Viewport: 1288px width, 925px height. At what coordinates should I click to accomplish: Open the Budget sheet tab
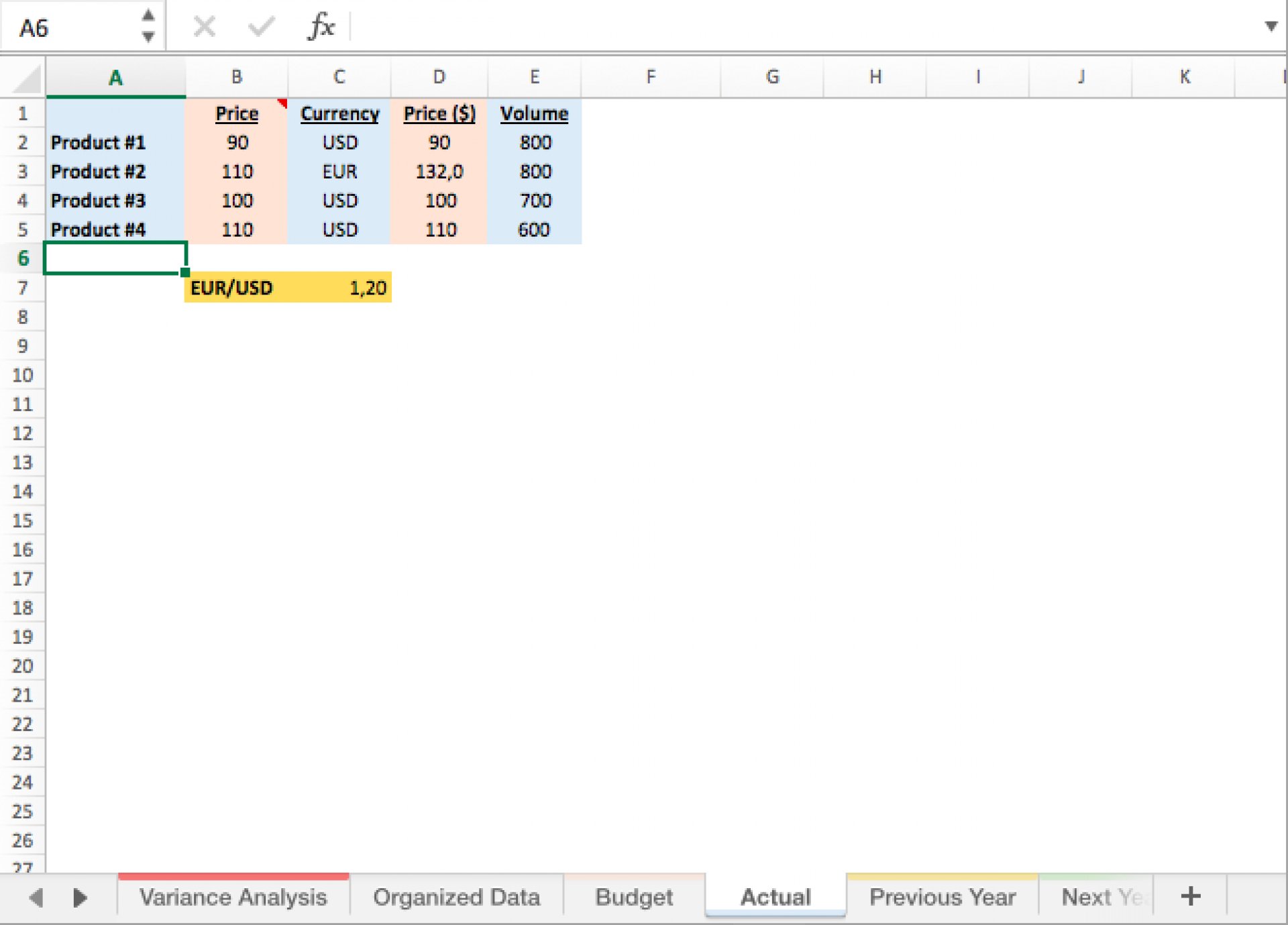(634, 897)
